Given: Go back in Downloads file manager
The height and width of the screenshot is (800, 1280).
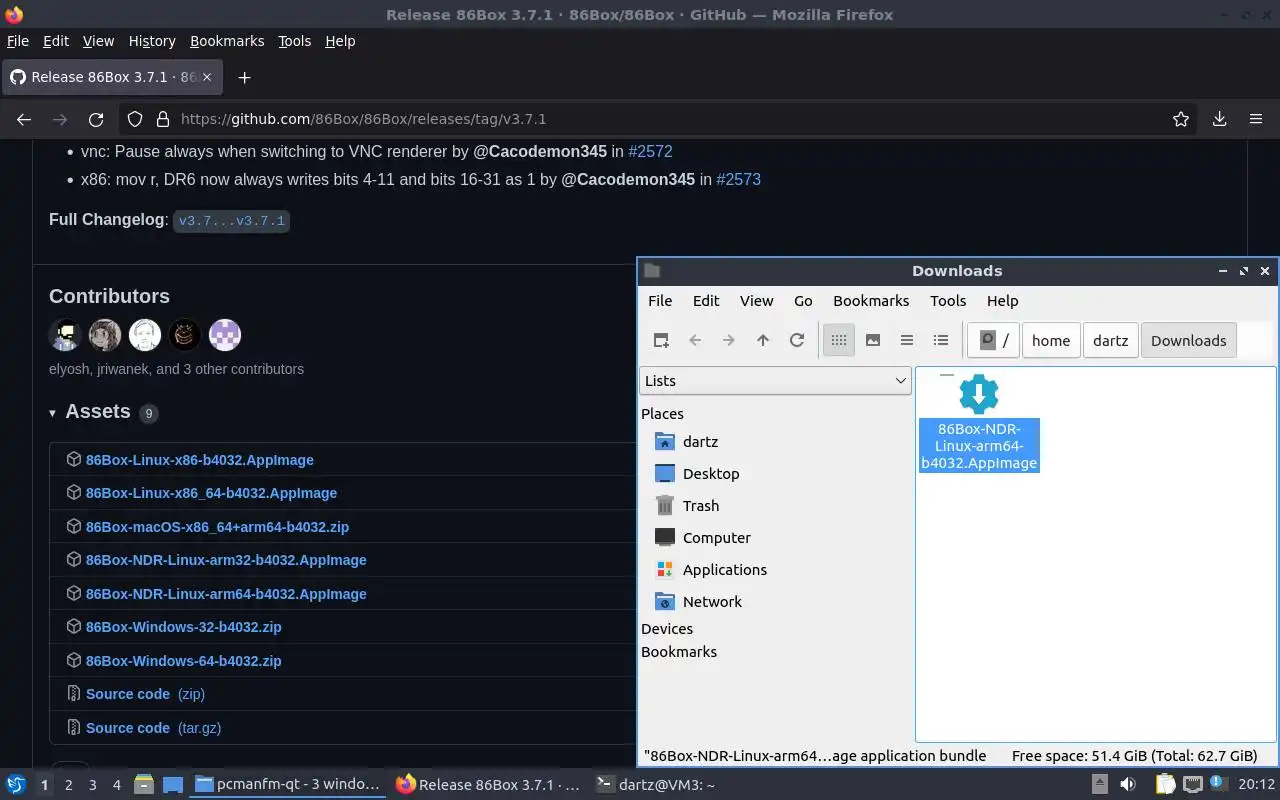Looking at the screenshot, I should pyautogui.click(x=695, y=340).
